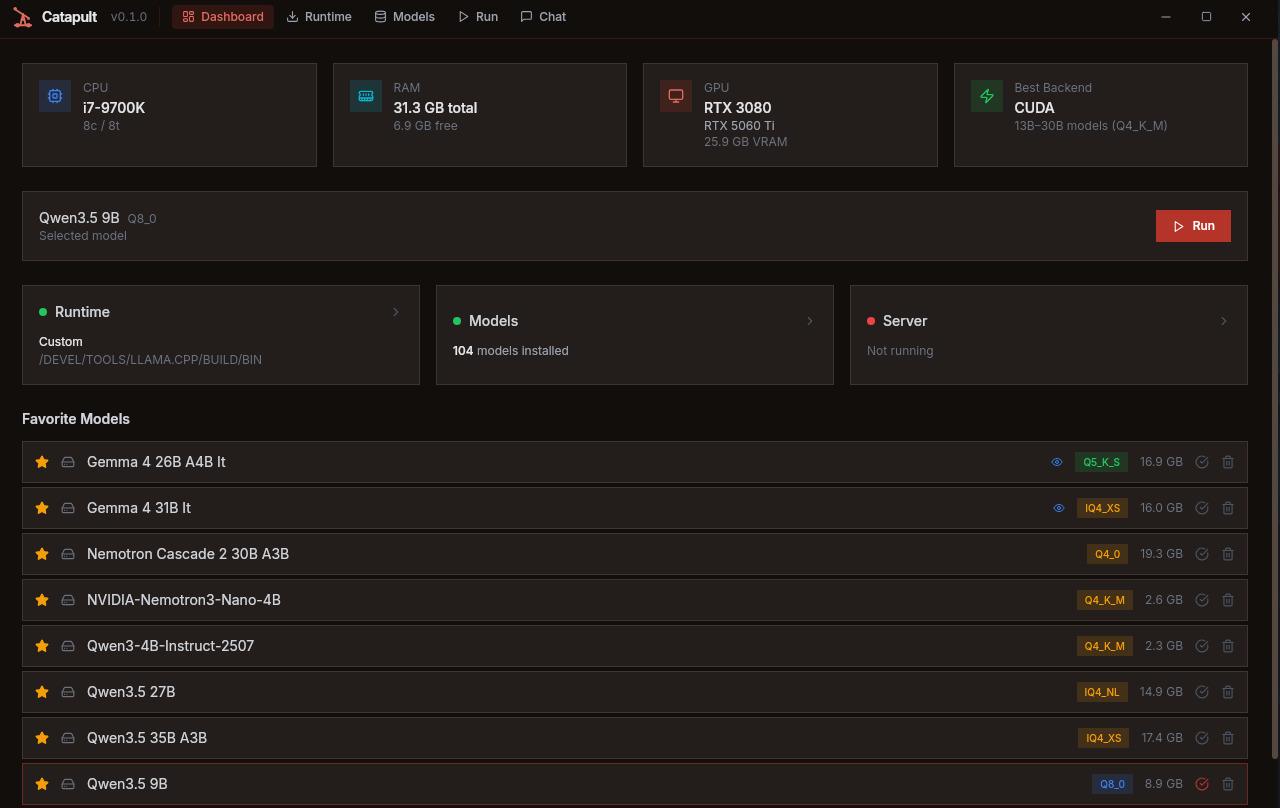This screenshot has height=808, width=1280.
Task: Select Qwen3.5 27B checkmark circle
Action: 1202,692
